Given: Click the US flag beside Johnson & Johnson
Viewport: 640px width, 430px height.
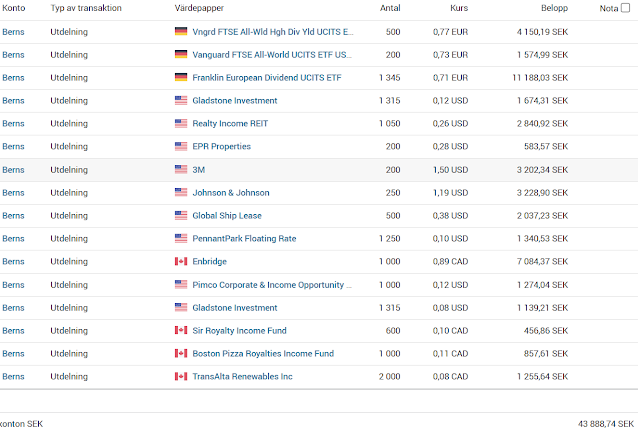Looking at the screenshot, I should coord(181,192).
